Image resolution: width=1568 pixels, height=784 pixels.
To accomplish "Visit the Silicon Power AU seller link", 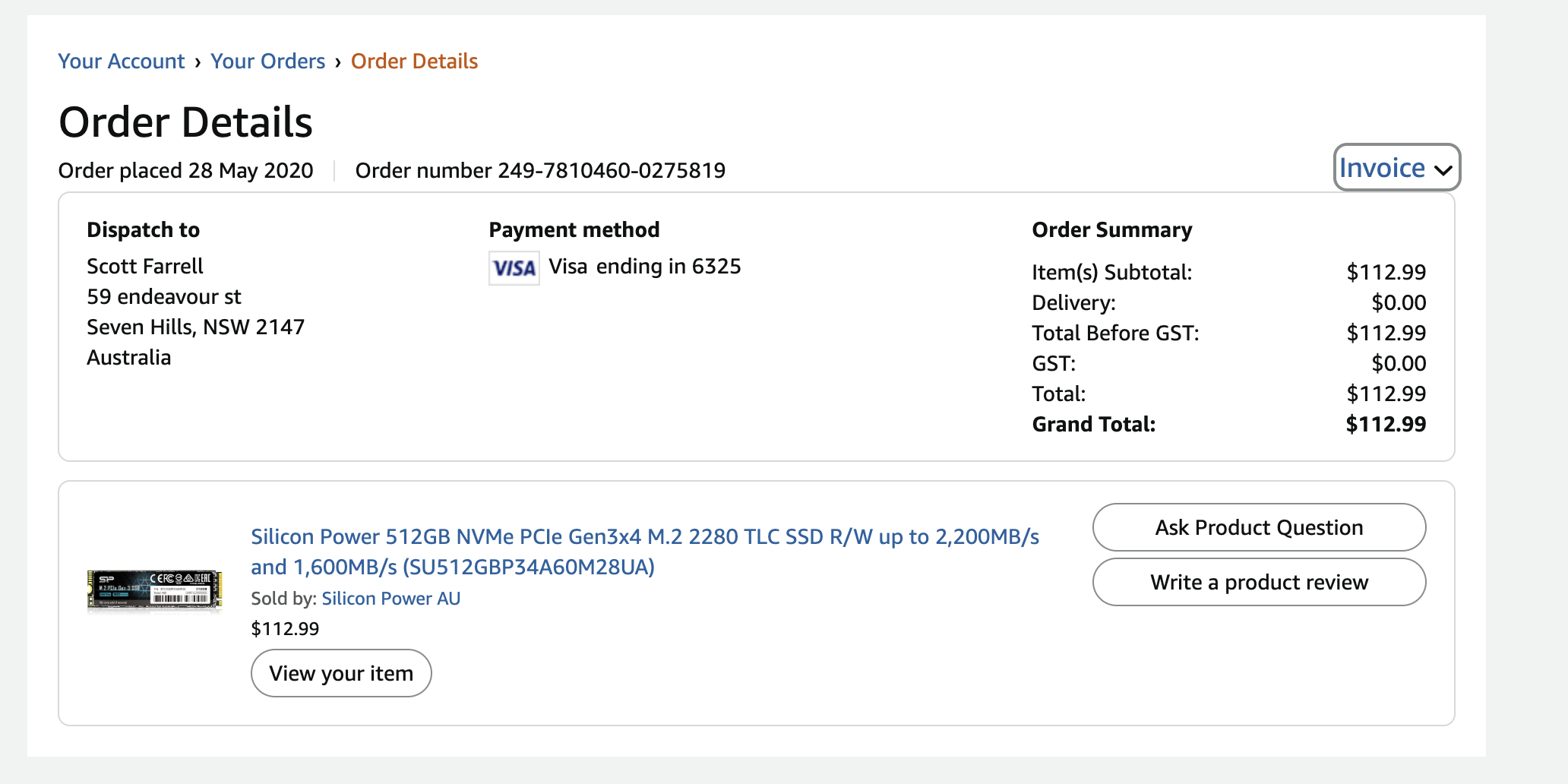I will coord(390,599).
